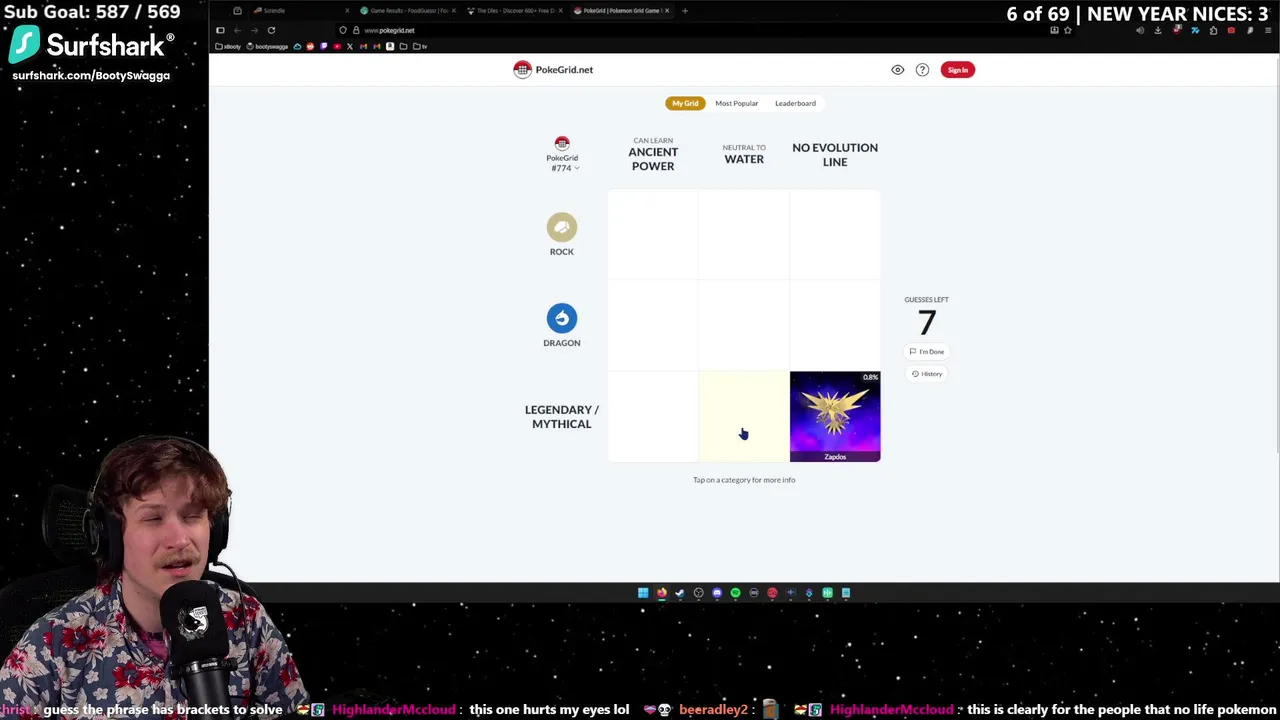Tap the Legendary / Mythical row label
This screenshot has height=720, width=1280.
pos(562,416)
